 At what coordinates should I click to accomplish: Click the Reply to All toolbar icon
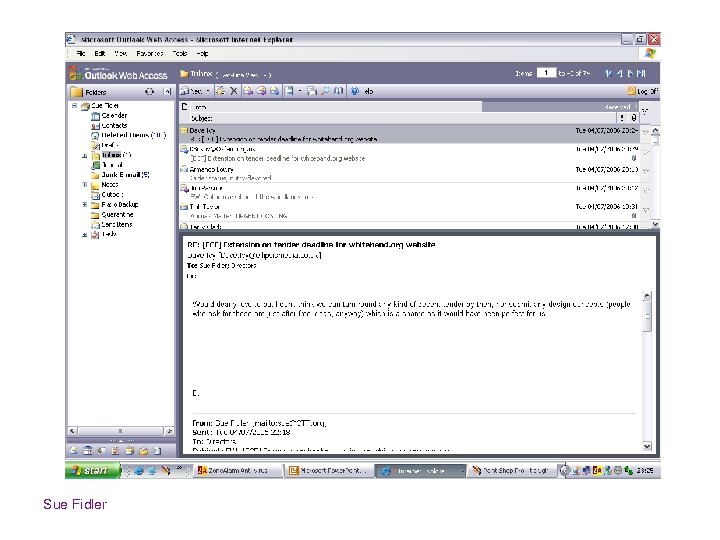pos(261,91)
